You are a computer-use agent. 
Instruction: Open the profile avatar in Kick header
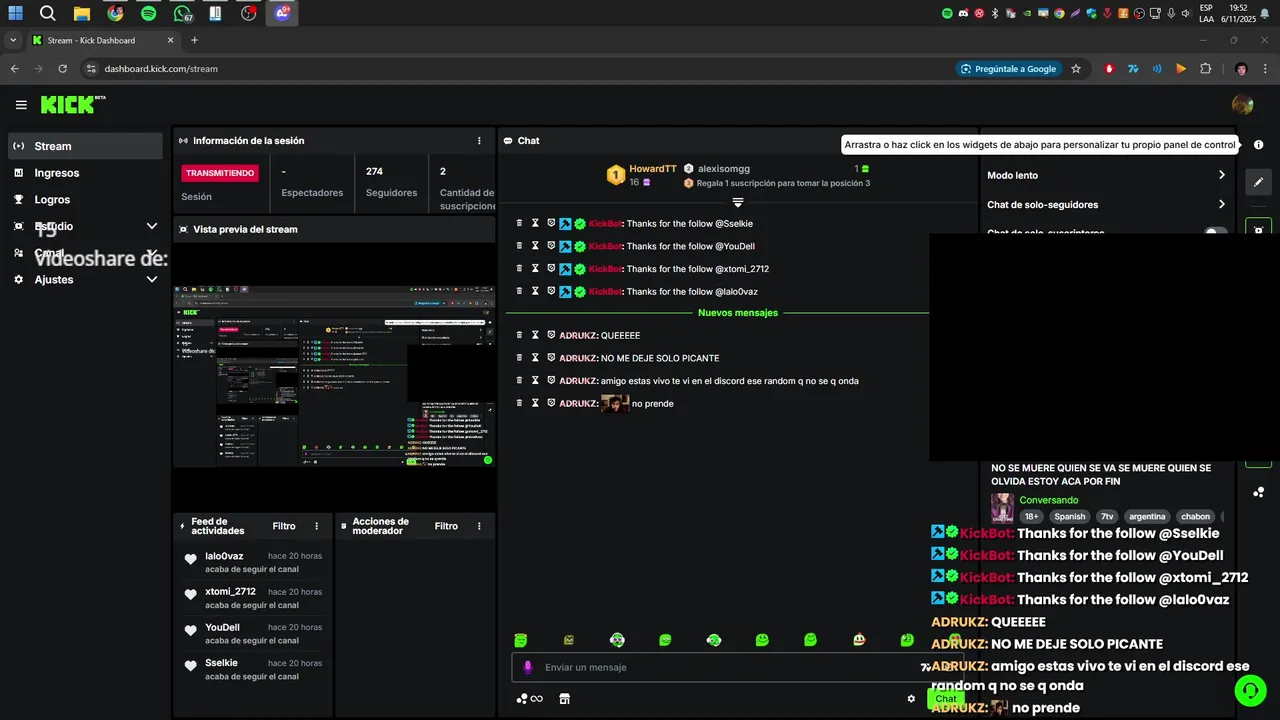click(1242, 105)
